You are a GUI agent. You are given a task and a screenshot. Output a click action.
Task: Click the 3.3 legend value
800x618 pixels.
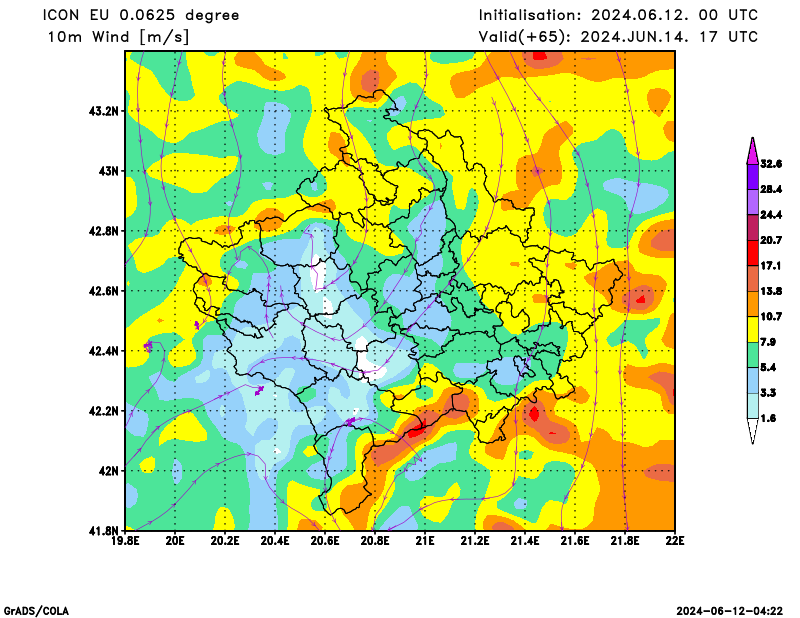point(768,393)
